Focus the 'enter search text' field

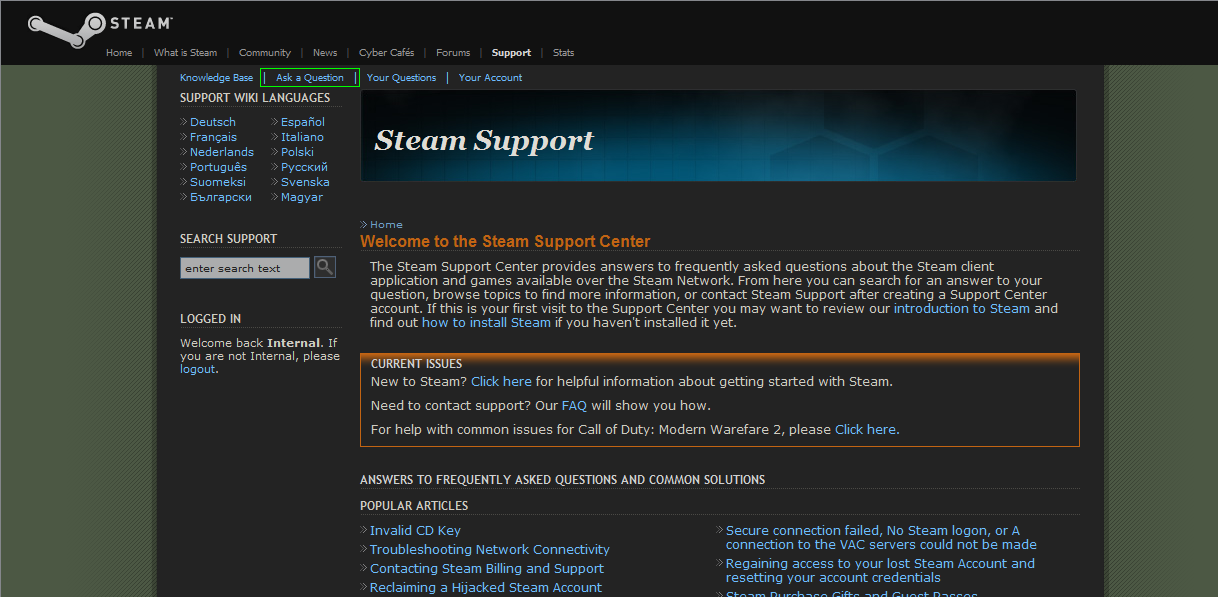coord(245,268)
